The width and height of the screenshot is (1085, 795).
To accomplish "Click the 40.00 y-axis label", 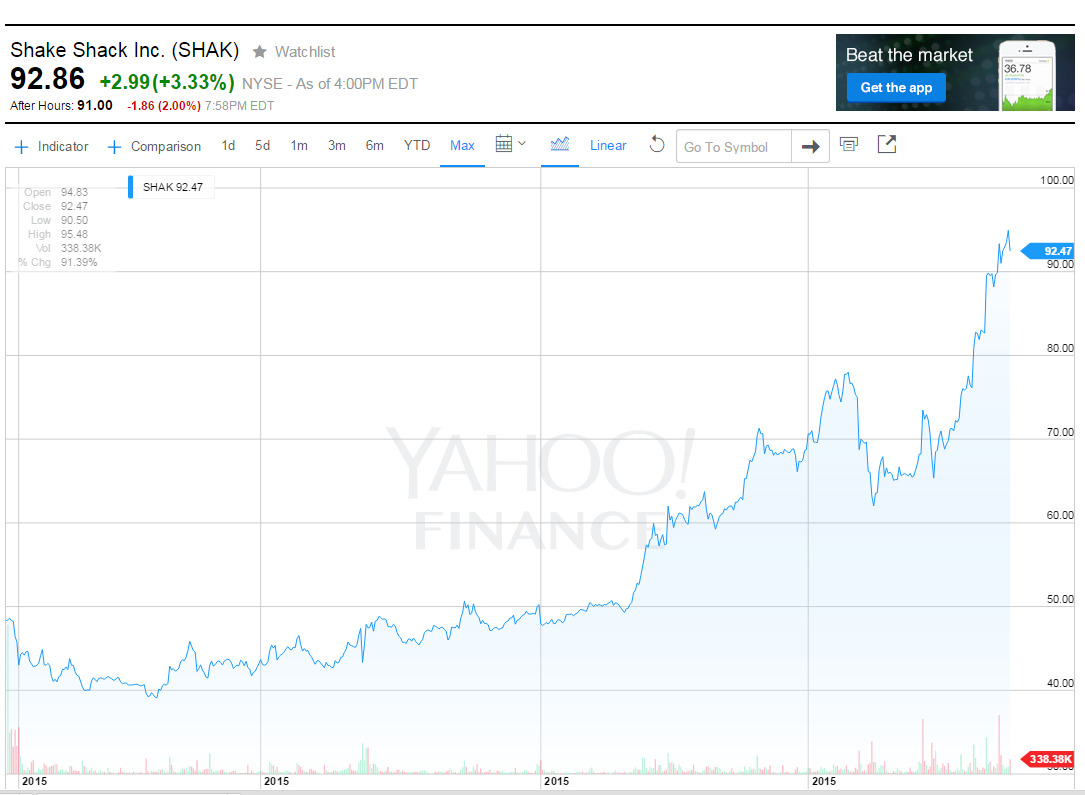I will 1059,683.
